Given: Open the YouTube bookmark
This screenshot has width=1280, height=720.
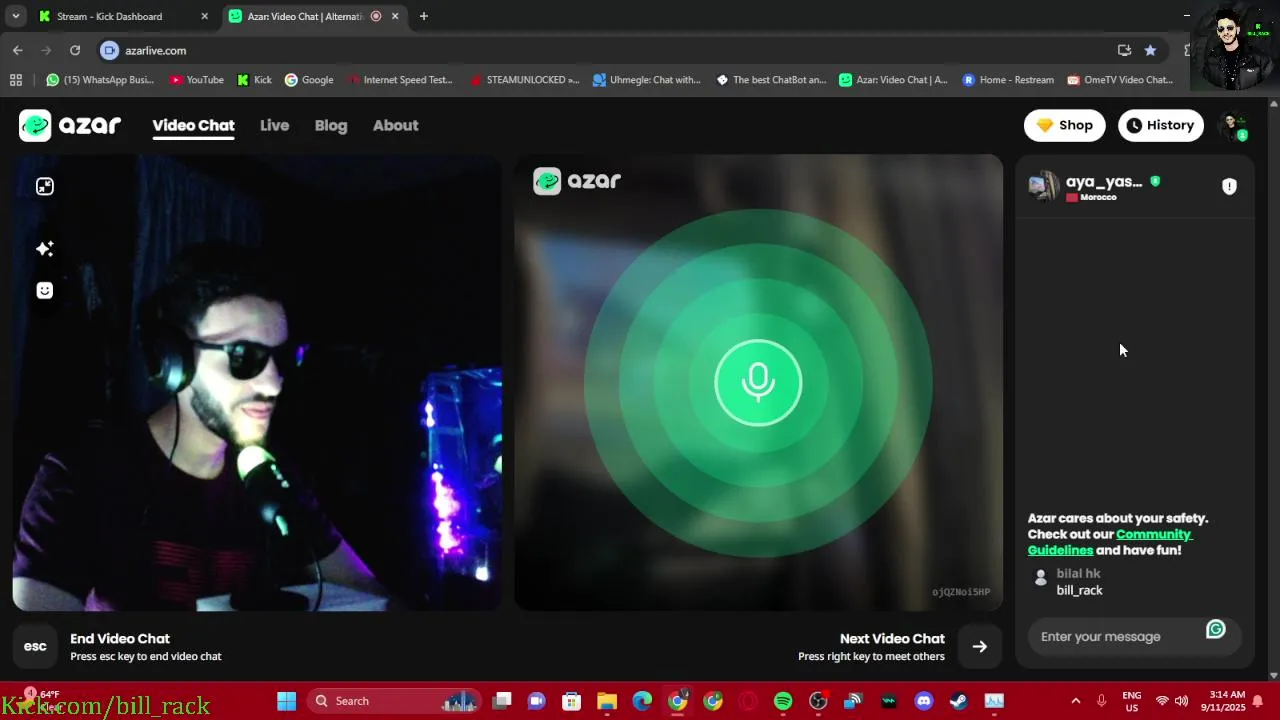Looking at the screenshot, I should tap(196, 80).
